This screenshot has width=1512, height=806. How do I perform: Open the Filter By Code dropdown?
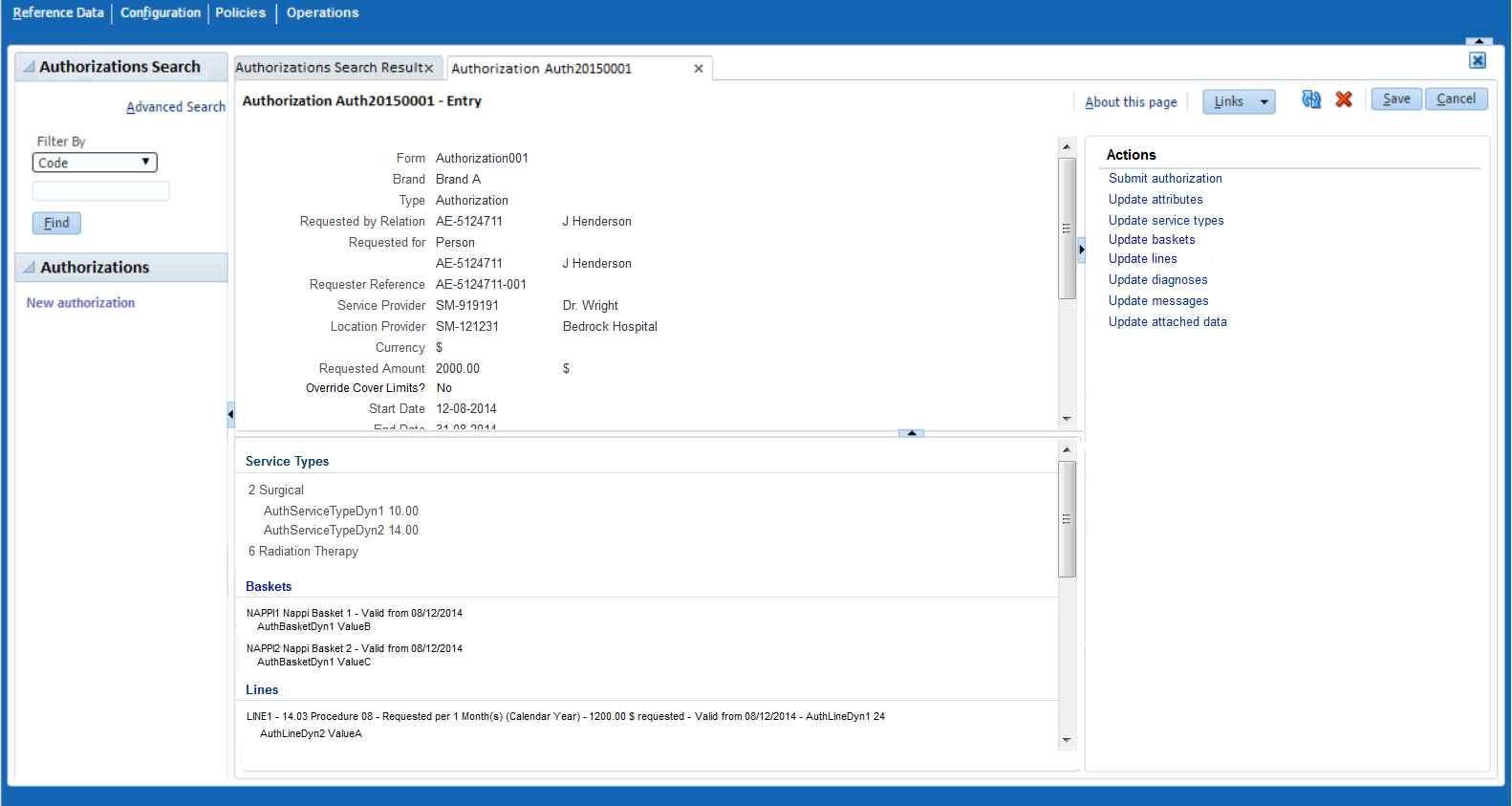tap(95, 163)
